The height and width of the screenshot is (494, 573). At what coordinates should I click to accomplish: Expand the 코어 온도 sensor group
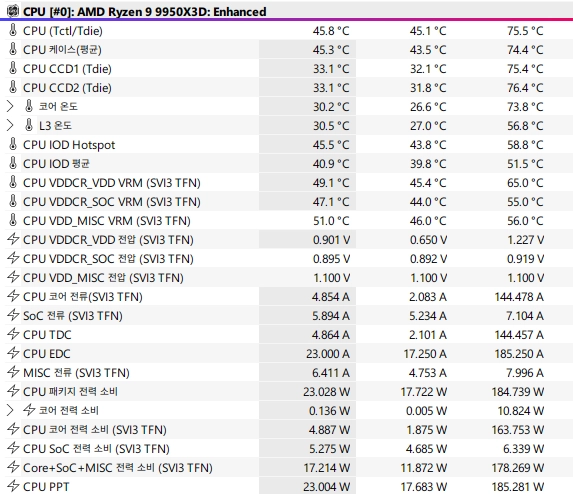tap(10, 106)
